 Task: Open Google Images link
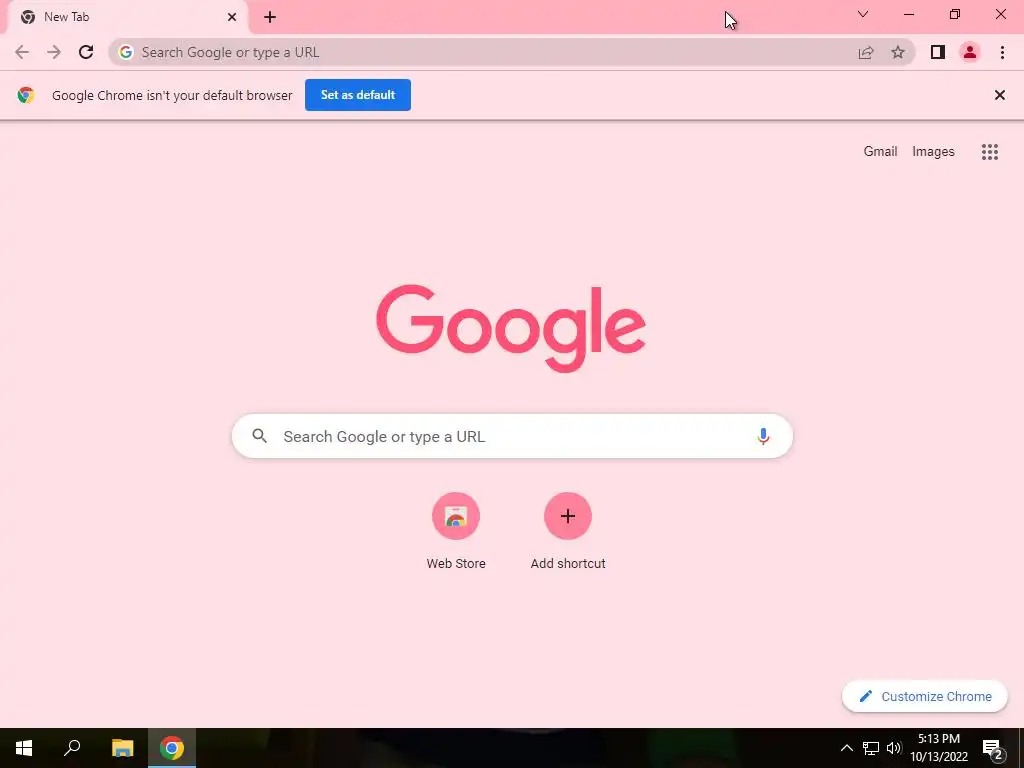(933, 152)
